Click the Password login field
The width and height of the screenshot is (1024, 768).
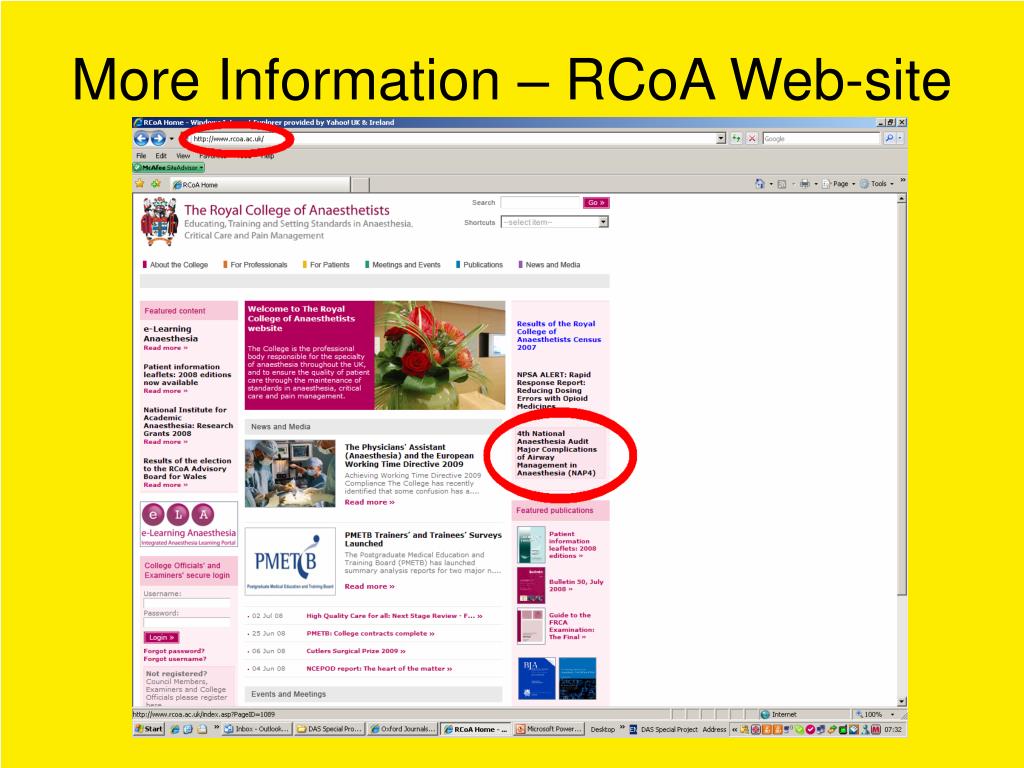pos(187,622)
